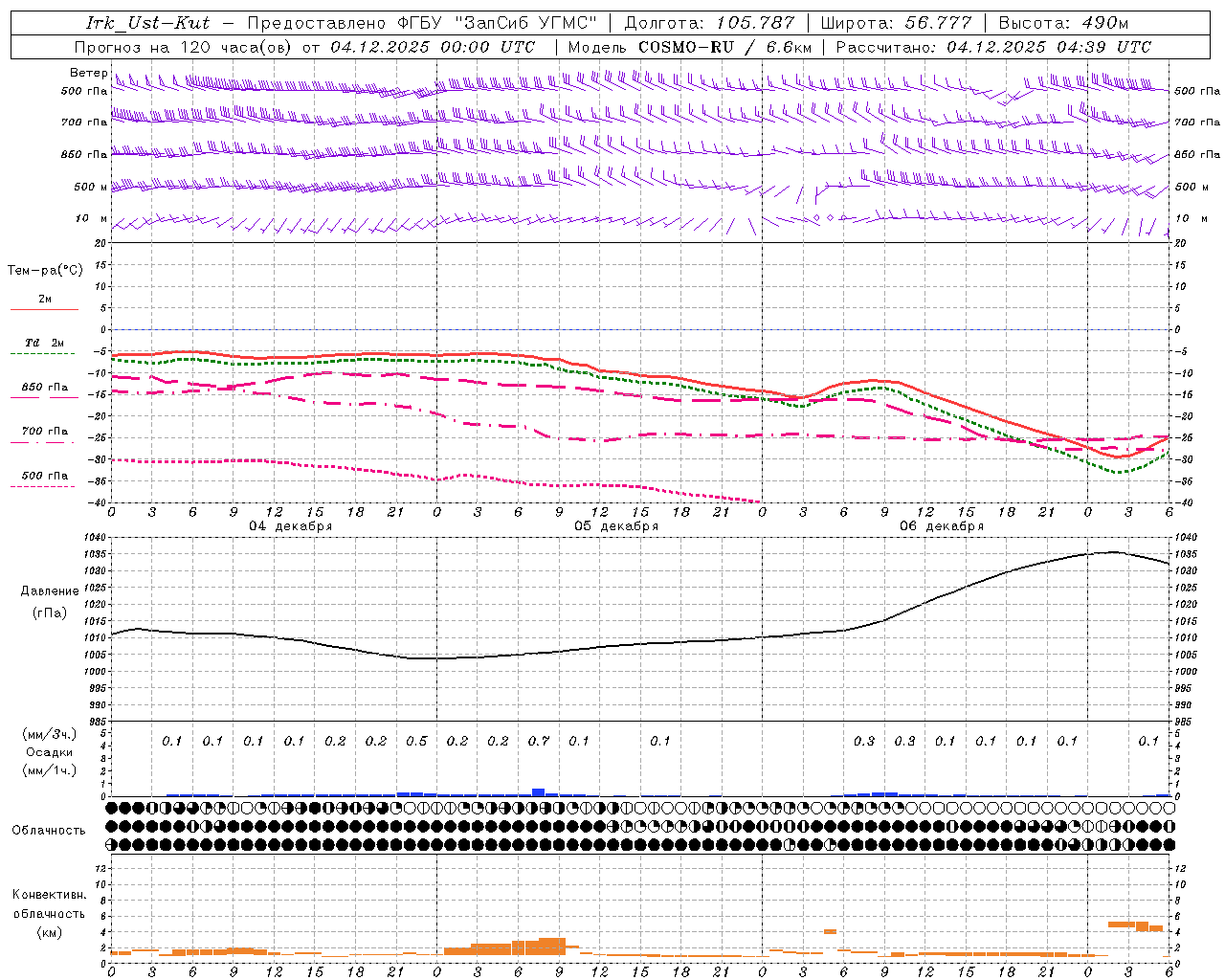
Task: Click the (мм/1ч.) precipitation unit label
Action: point(50,770)
